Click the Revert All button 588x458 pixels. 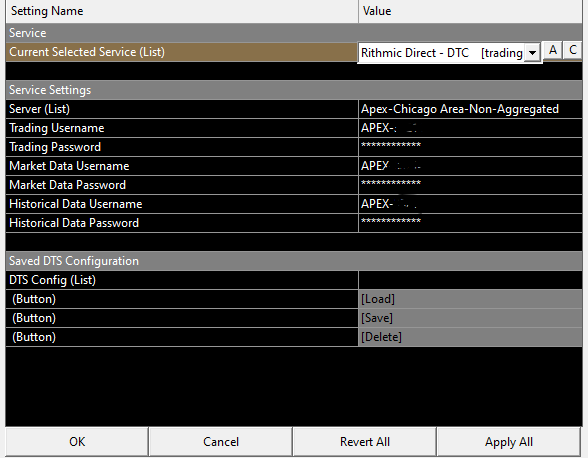364,441
